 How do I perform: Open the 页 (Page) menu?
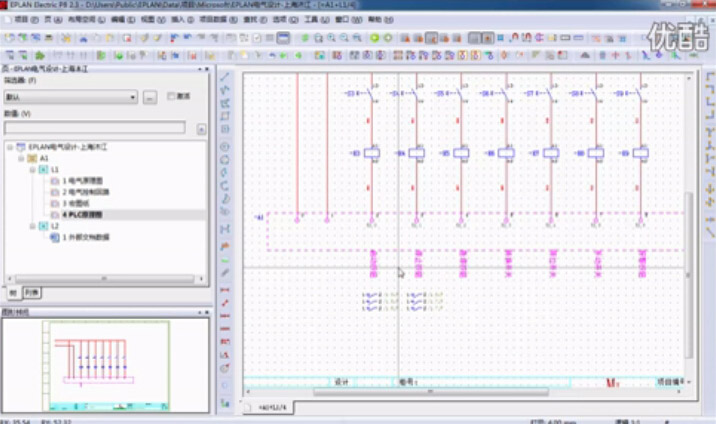[53, 20]
